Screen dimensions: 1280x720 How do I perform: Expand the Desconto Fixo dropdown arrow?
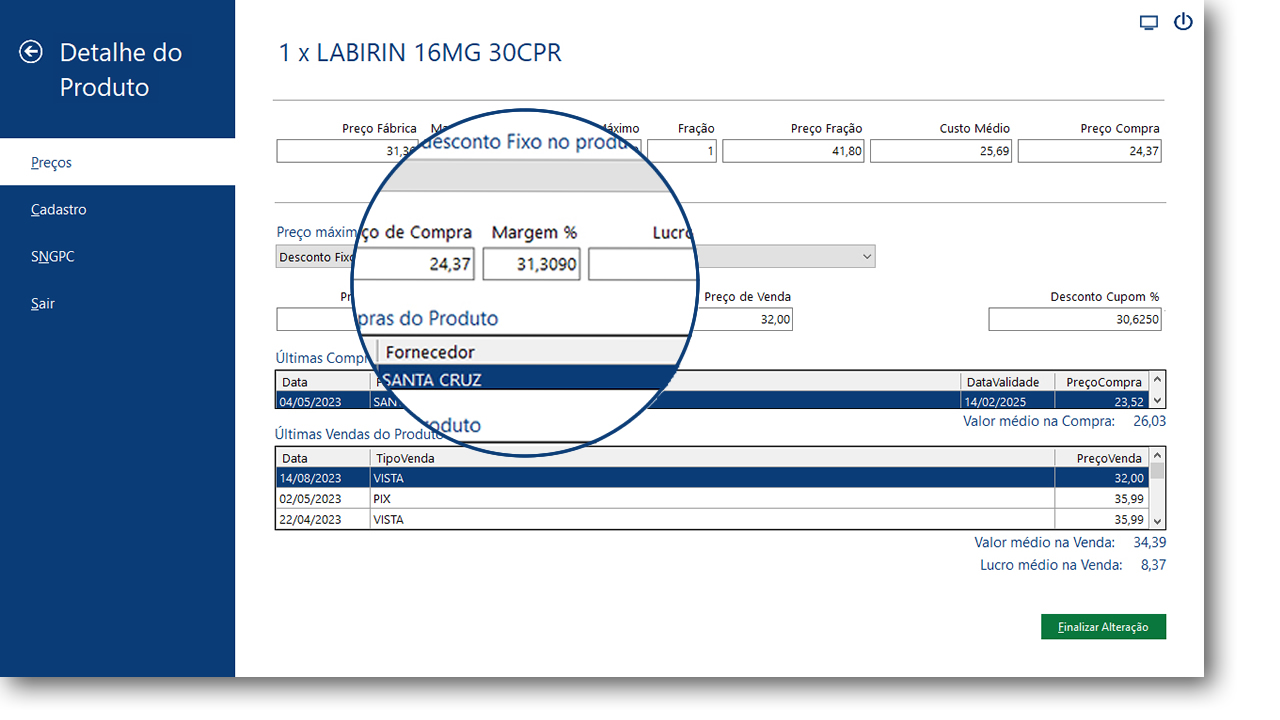point(865,257)
